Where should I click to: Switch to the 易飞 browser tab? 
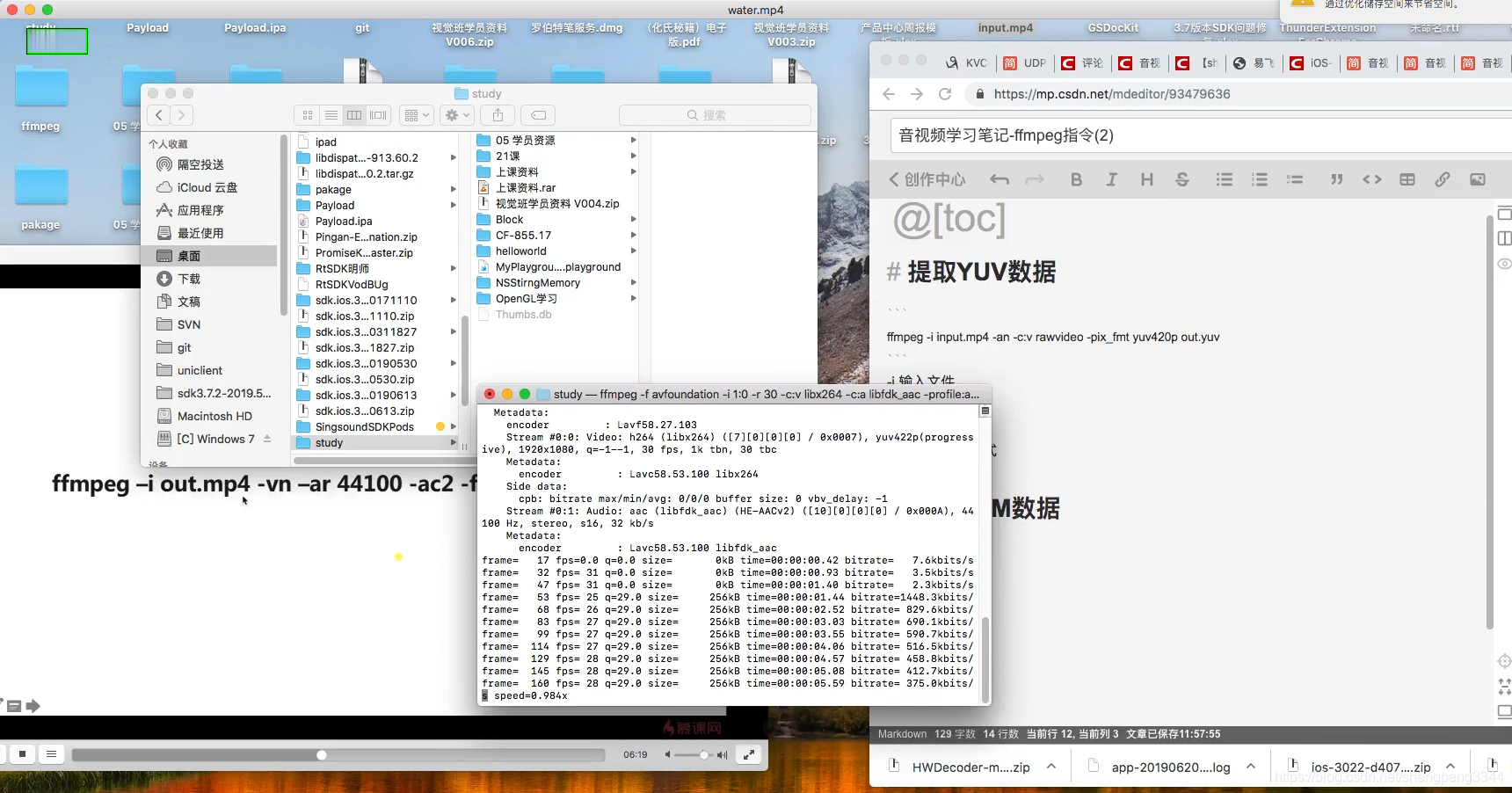coord(1254,62)
